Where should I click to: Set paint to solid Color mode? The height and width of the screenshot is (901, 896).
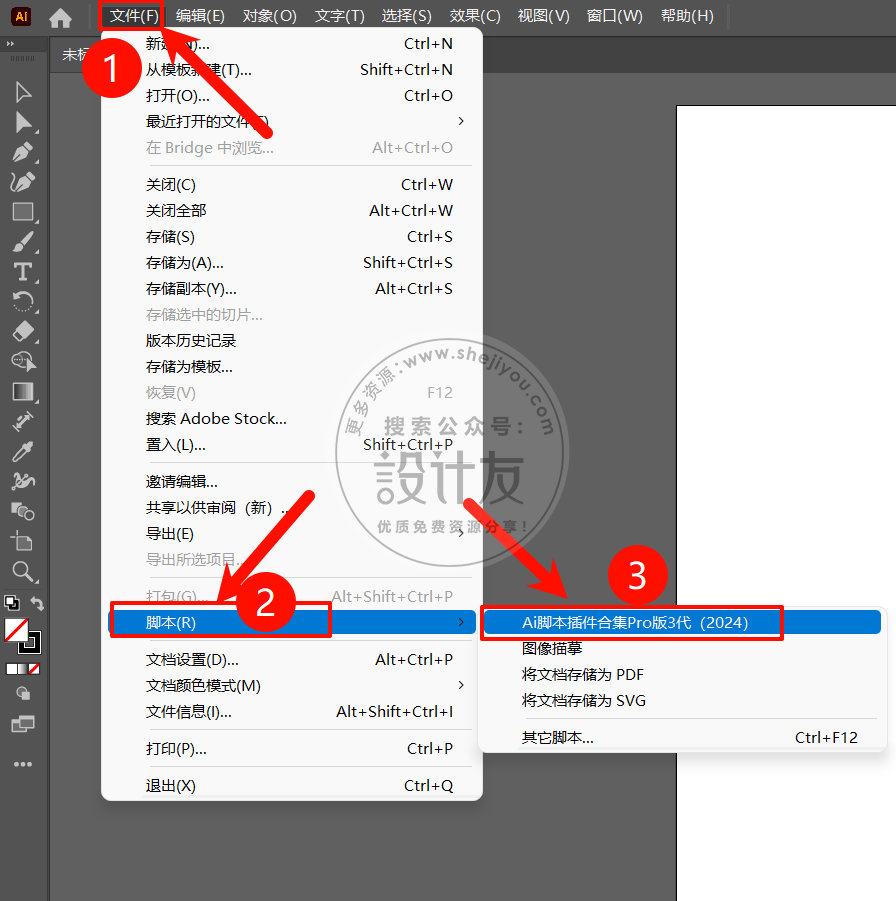(x=11, y=669)
